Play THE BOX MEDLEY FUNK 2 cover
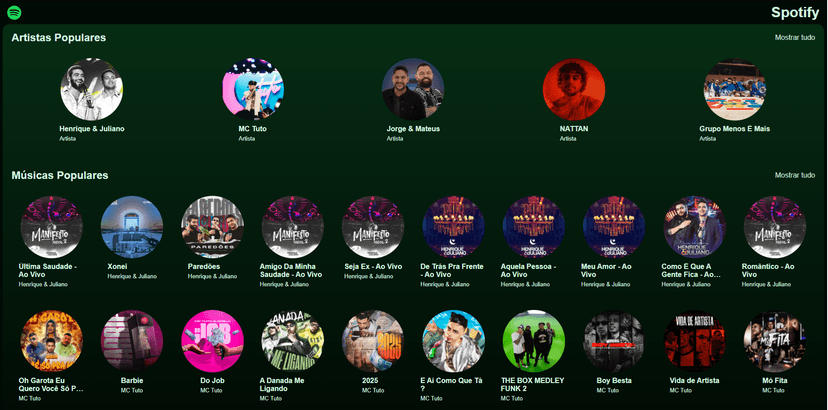 click(x=533, y=341)
